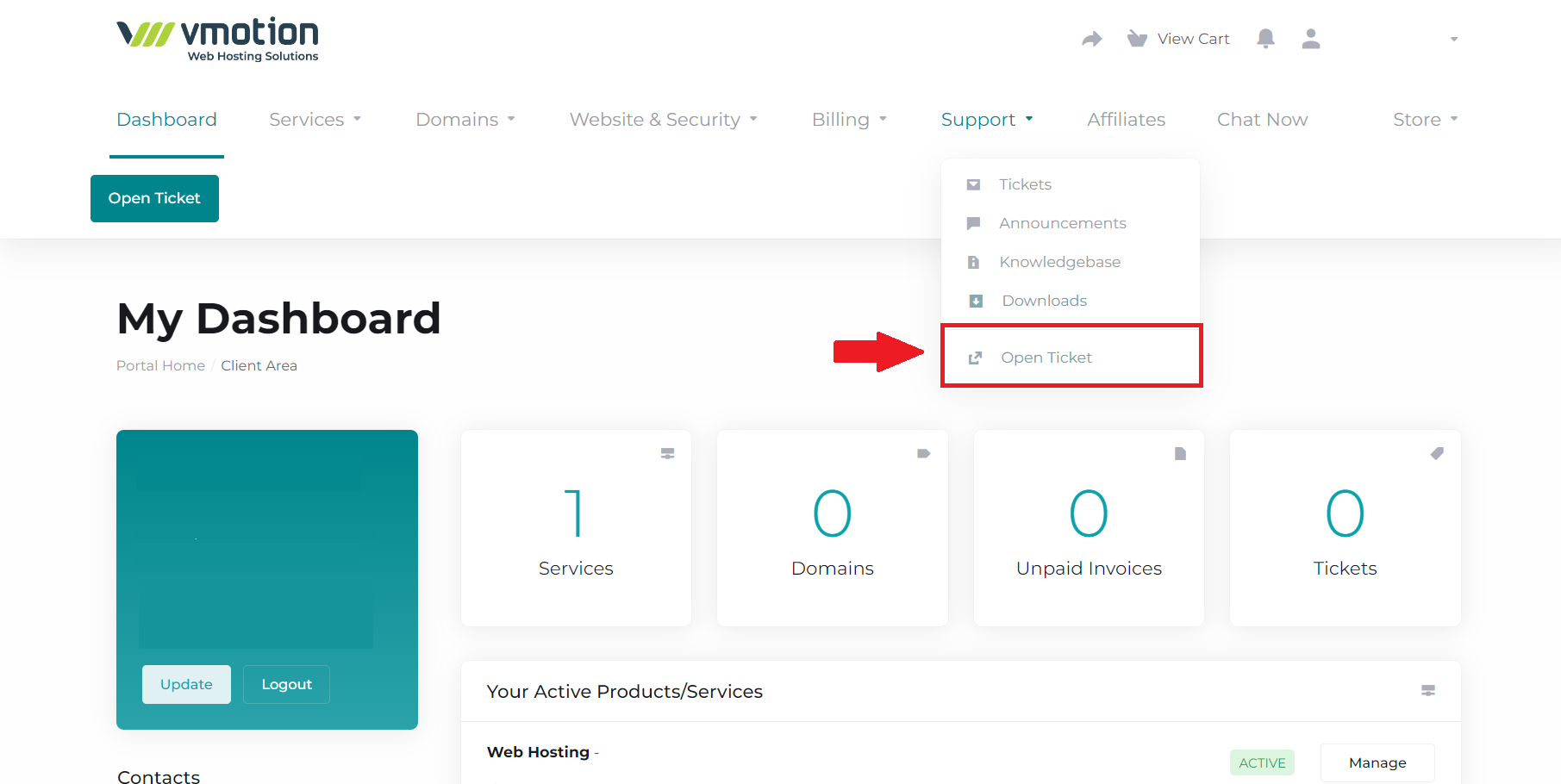
Task: Click the share arrow icon in header
Action: point(1092,39)
